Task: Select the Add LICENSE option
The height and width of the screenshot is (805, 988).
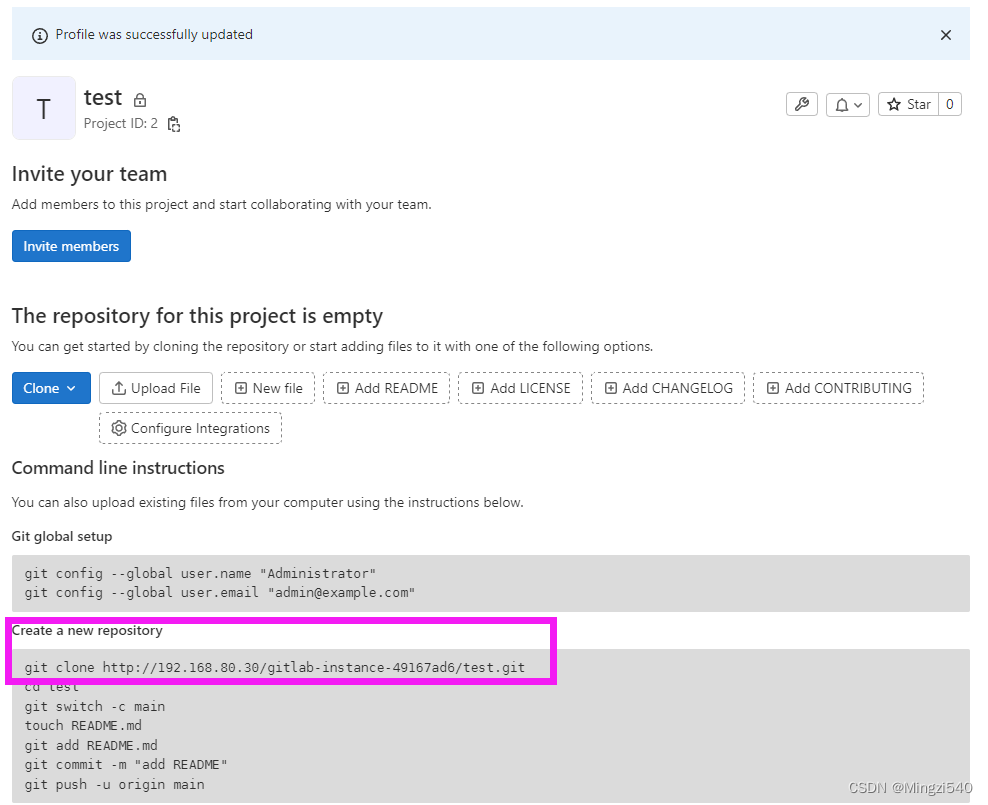Action: pyautogui.click(x=520, y=388)
